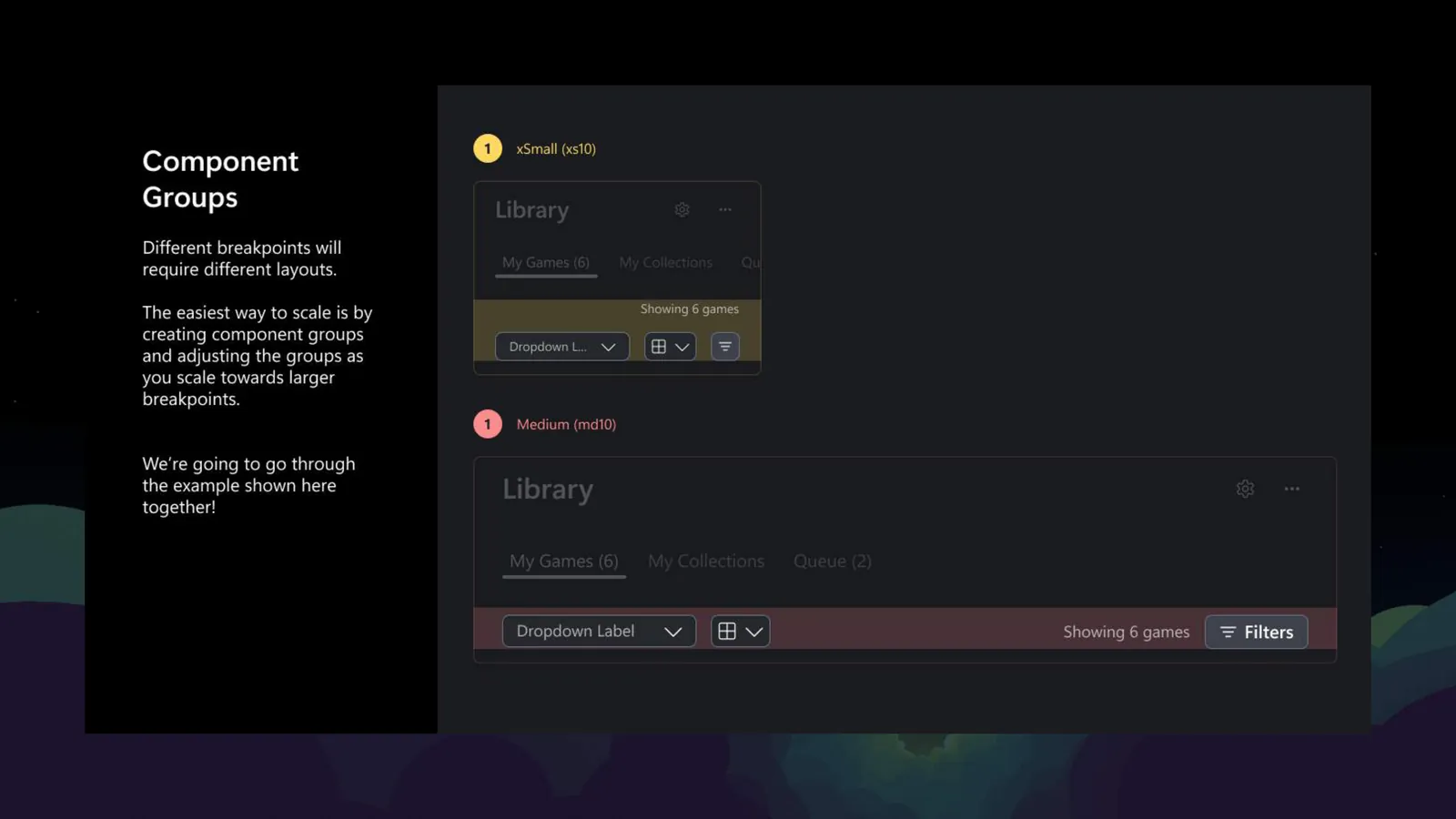Select 'My Games (6)' tab in xSmall Library
1456x819 pixels.
546,262
